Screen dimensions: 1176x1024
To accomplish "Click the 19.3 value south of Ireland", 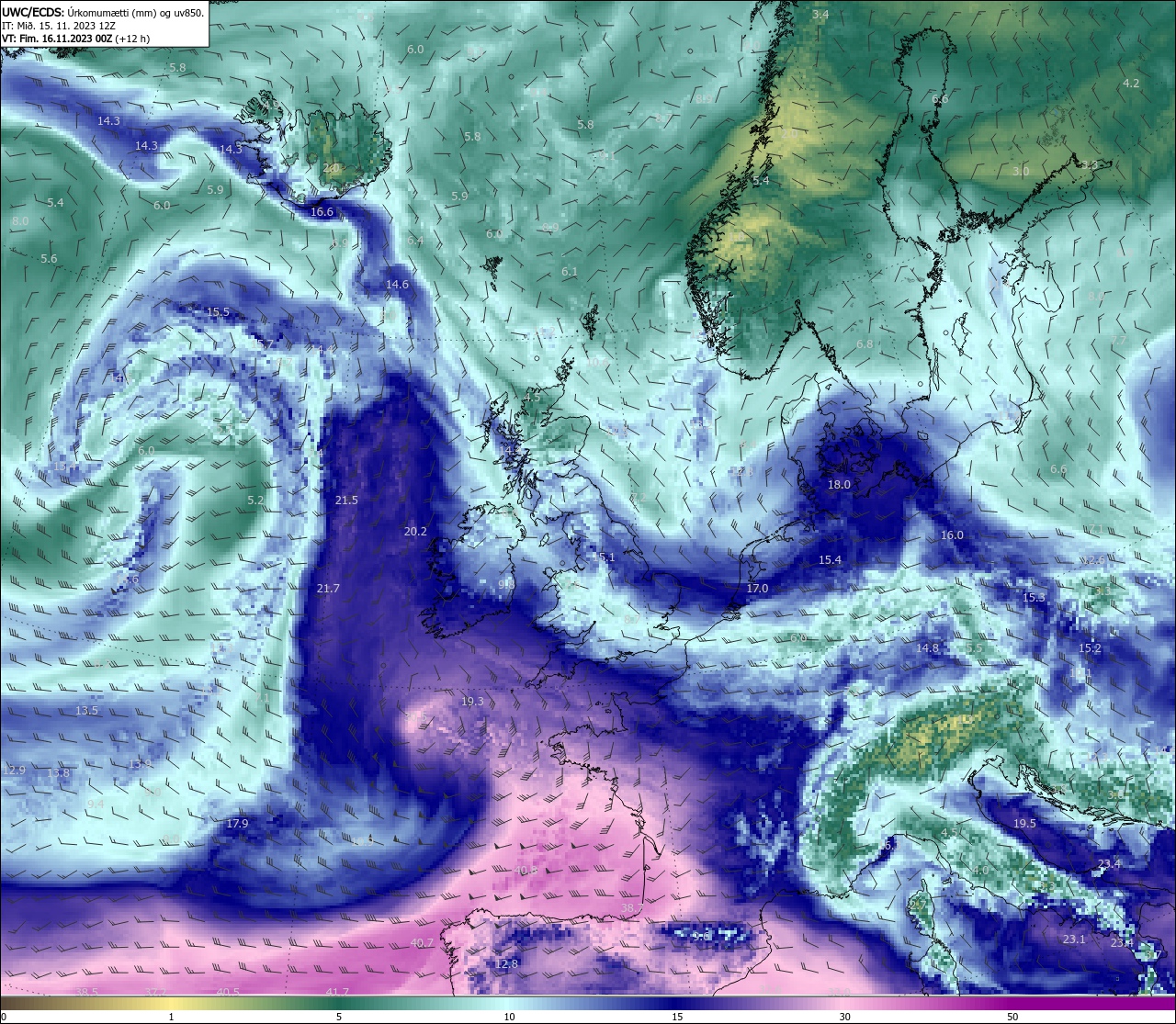I will point(472,701).
